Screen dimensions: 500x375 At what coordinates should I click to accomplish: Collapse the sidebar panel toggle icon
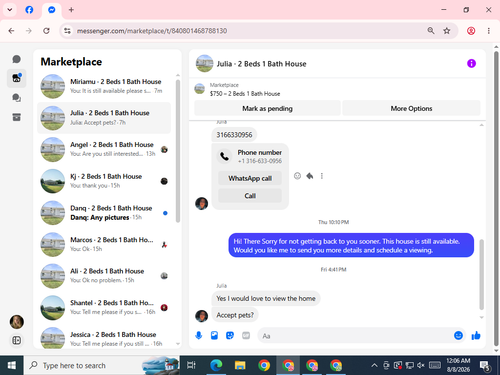pyautogui.click(x=16, y=340)
